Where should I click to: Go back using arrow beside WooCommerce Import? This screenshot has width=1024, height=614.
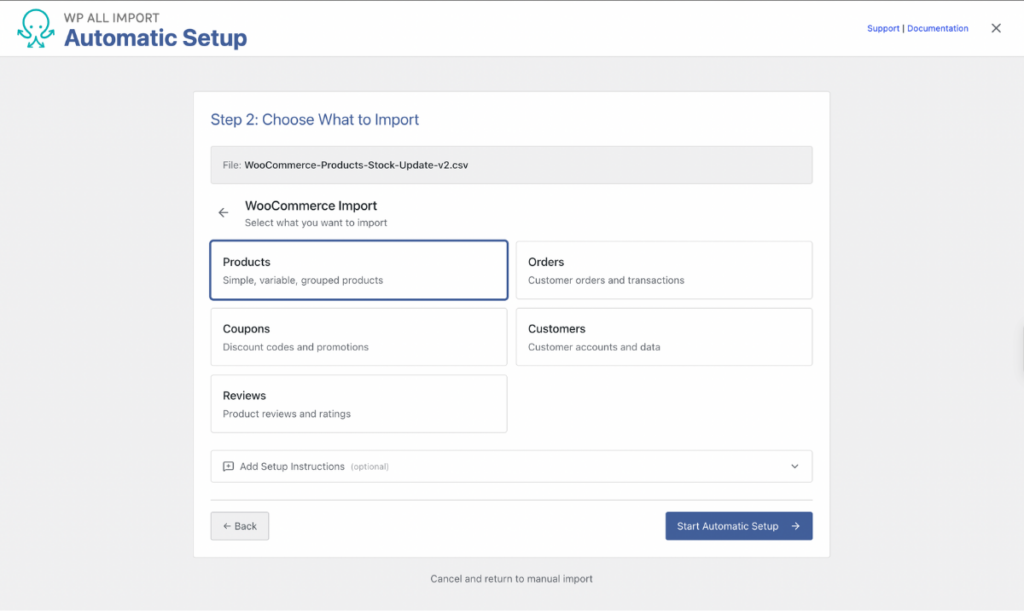click(x=223, y=212)
